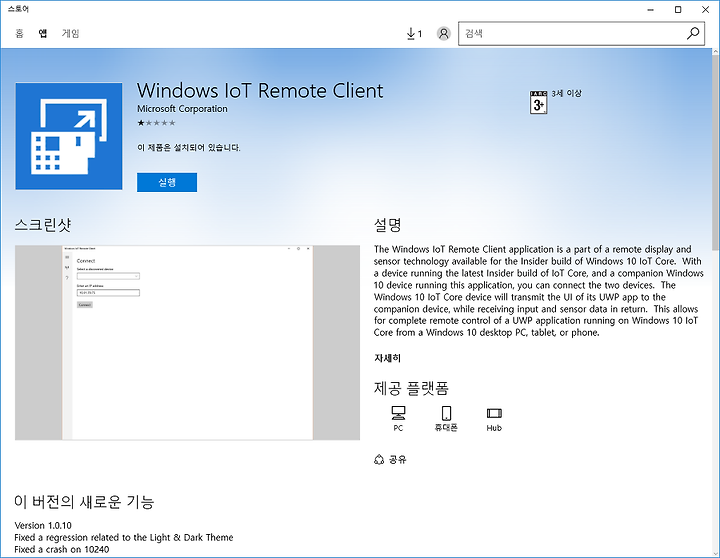
Task: Click the Windows IoT Remote Client title
Action: 260,90
